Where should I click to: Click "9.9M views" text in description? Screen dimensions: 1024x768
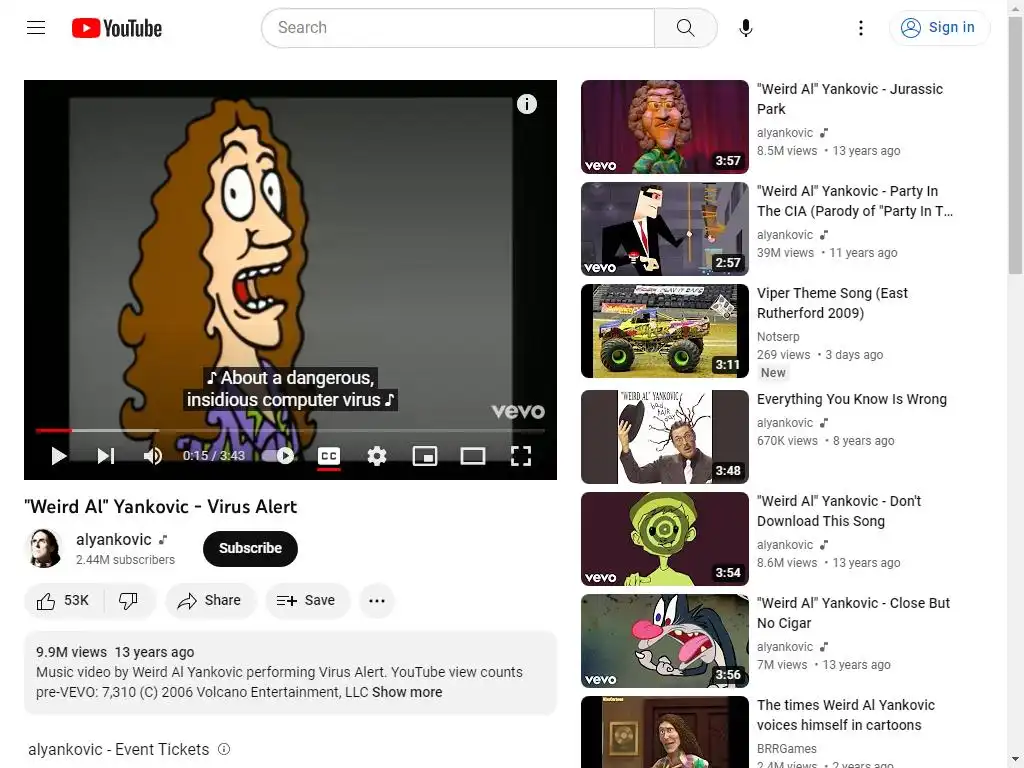71,652
